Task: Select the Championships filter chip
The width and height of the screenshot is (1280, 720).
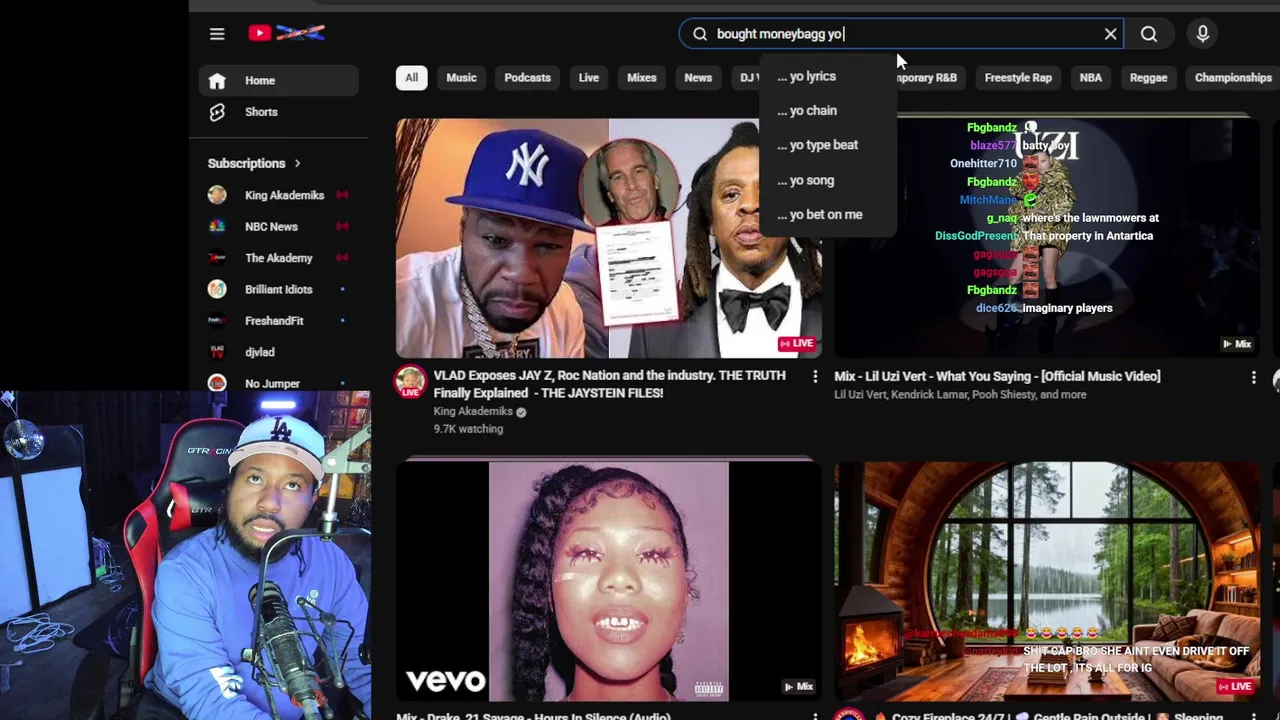Action: (1233, 77)
